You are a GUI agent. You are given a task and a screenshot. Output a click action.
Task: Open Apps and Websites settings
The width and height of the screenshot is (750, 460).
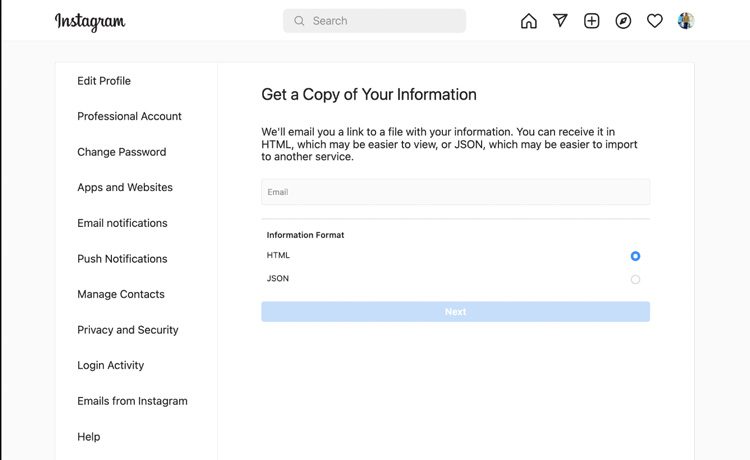pyautogui.click(x=125, y=187)
